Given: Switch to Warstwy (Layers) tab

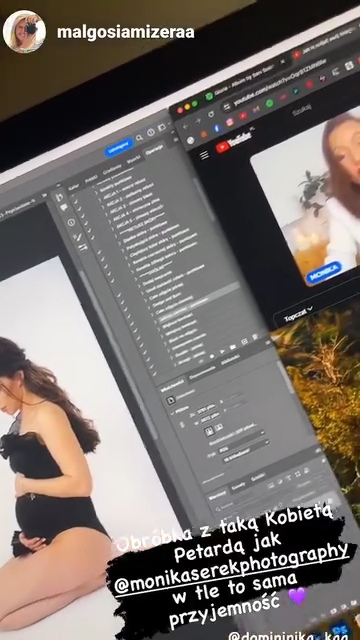Looking at the screenshot, I should point(217,496).
